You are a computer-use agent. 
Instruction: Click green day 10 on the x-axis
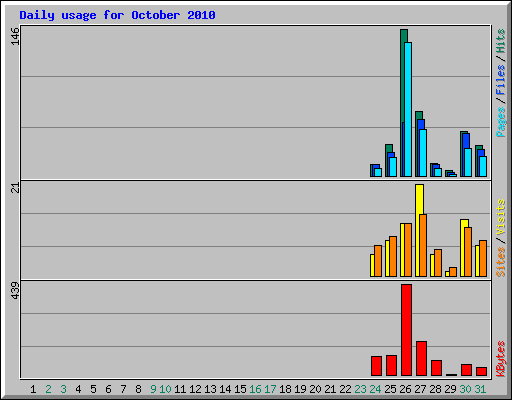point(165,389)
